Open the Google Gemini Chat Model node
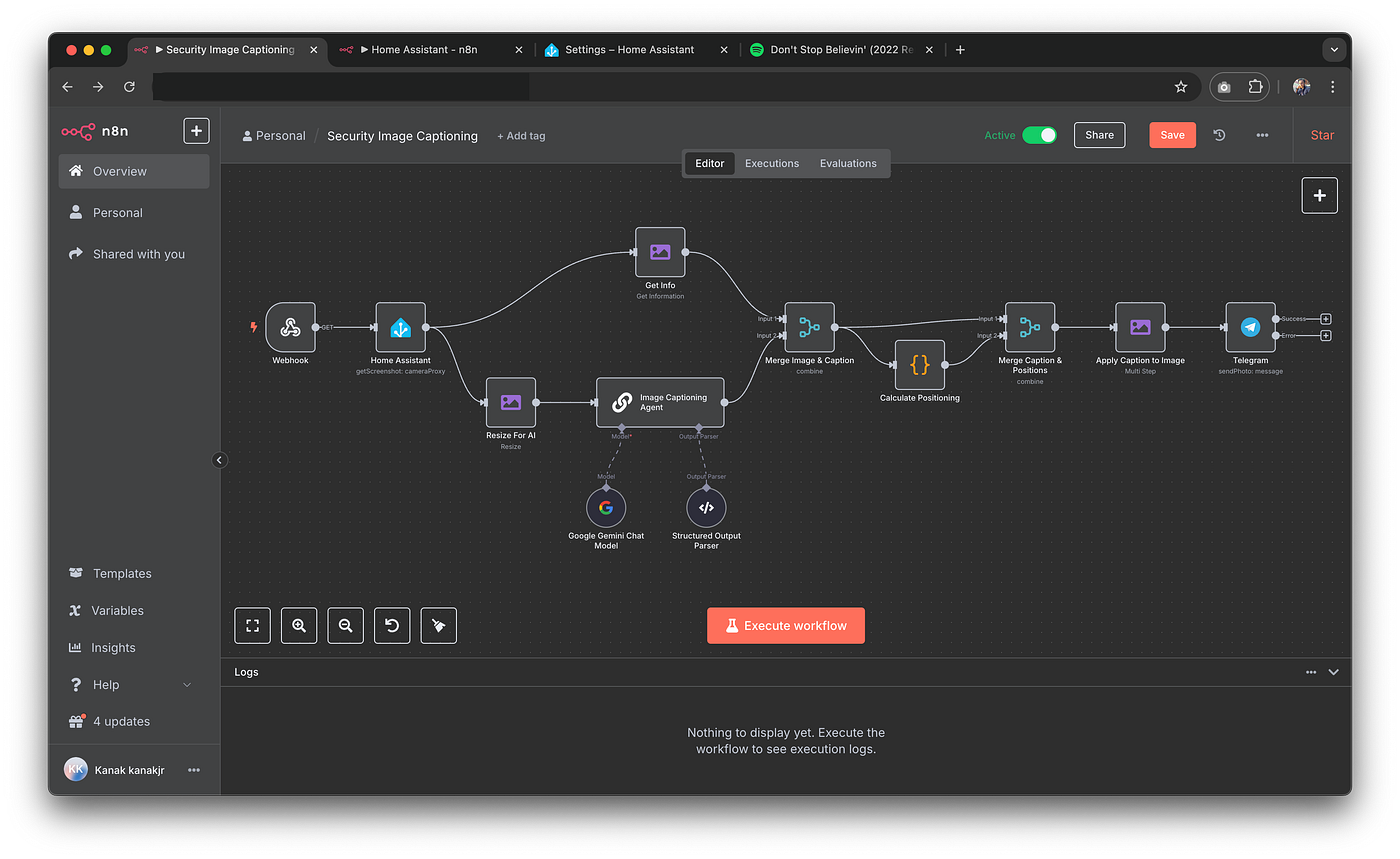 pos(605,507)
